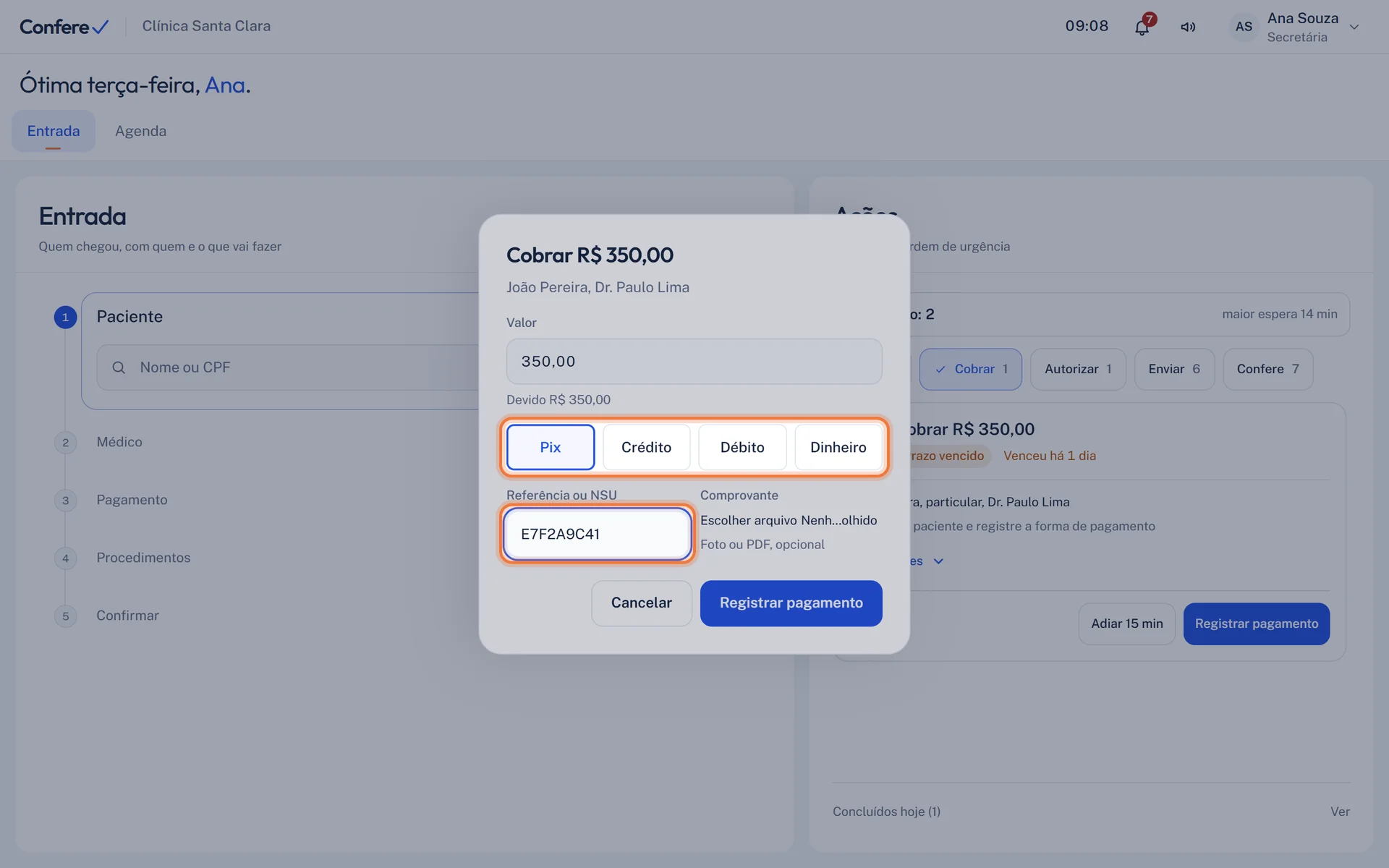Click the search magnifier in Nome ou CPF

click(x=119, y=367)
